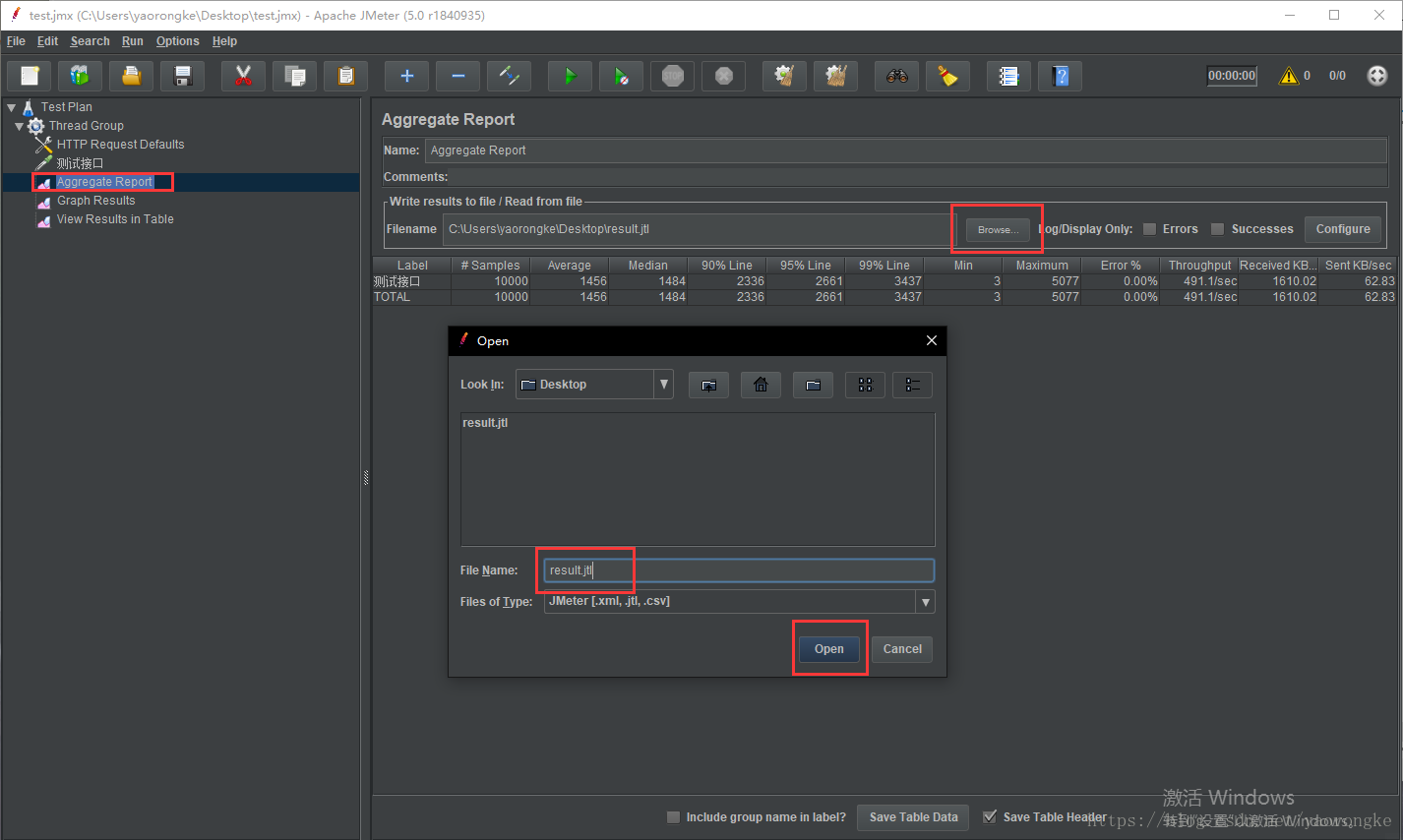1403x840 pixels.
Task: Open the Run menu
Action: point(133,41)
